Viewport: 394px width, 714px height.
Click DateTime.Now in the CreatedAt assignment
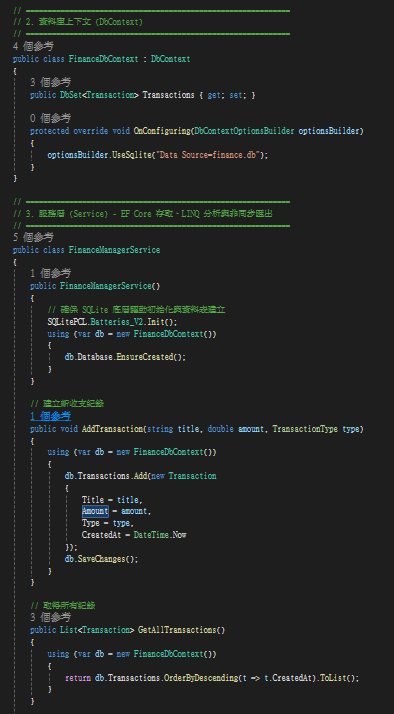160,535
